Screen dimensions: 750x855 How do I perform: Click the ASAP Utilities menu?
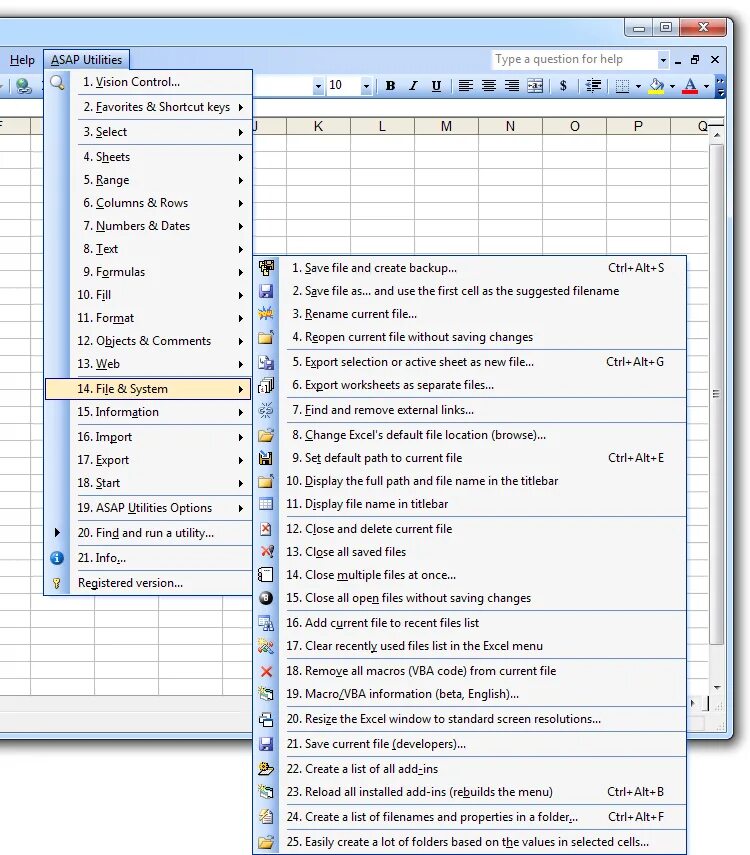click(x=86, y=59)
